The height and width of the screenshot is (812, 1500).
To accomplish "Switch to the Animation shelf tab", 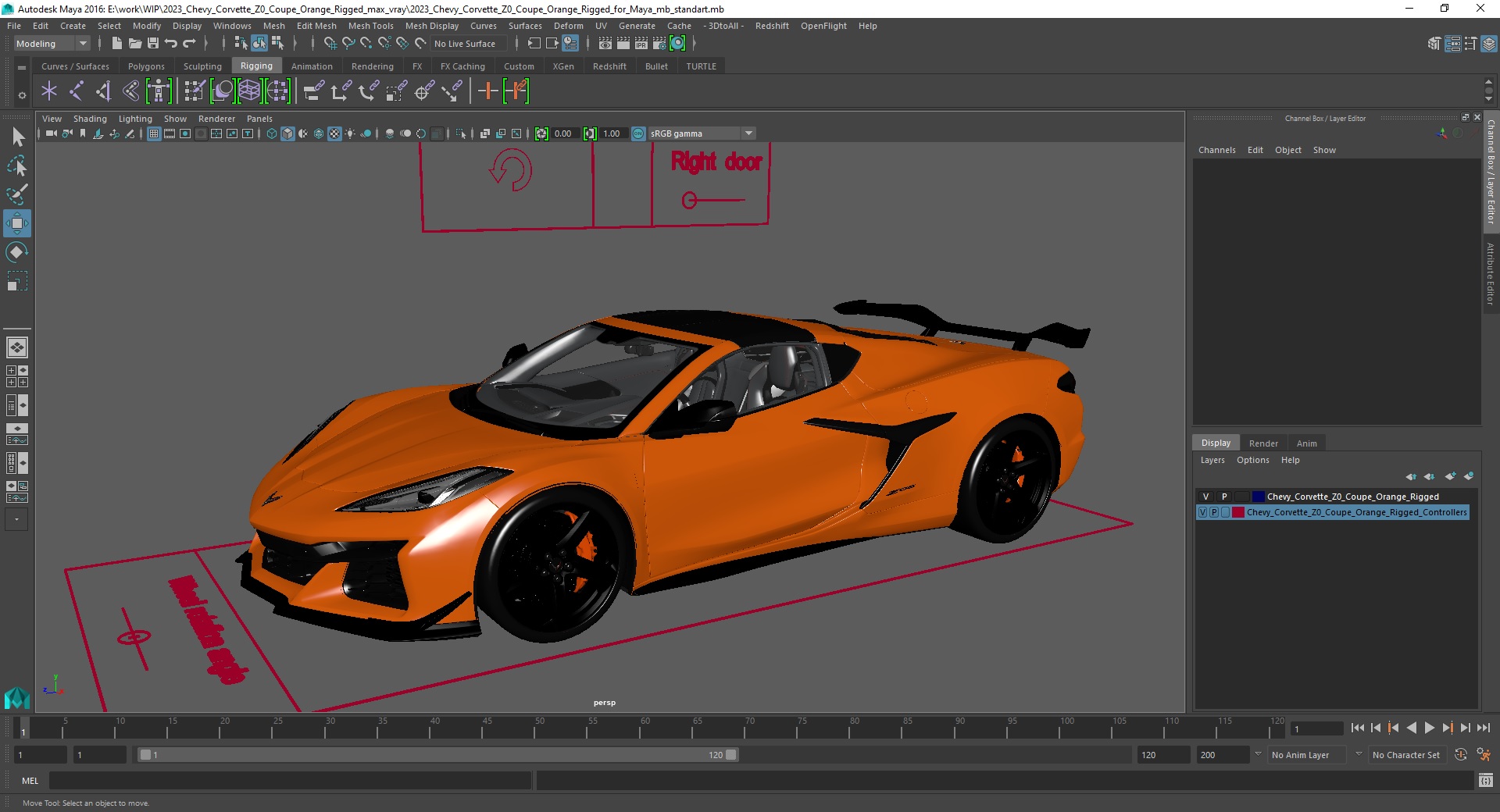I will pos(312,66).
